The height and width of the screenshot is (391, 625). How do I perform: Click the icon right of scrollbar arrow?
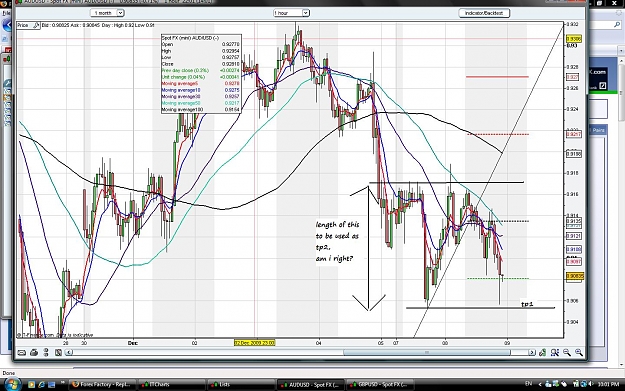[542, 352]
